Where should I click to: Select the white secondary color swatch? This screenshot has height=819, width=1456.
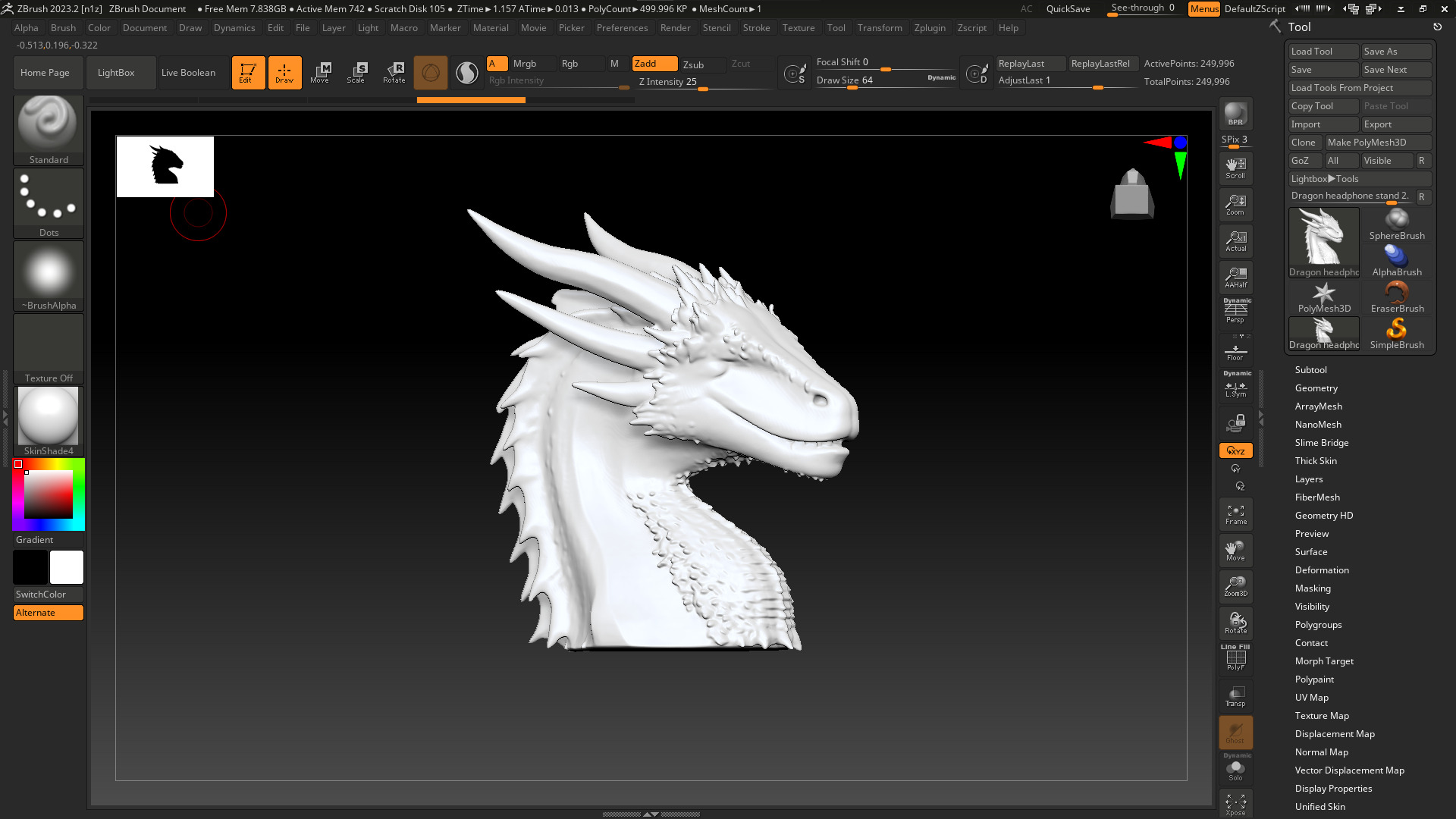[67, 567]
